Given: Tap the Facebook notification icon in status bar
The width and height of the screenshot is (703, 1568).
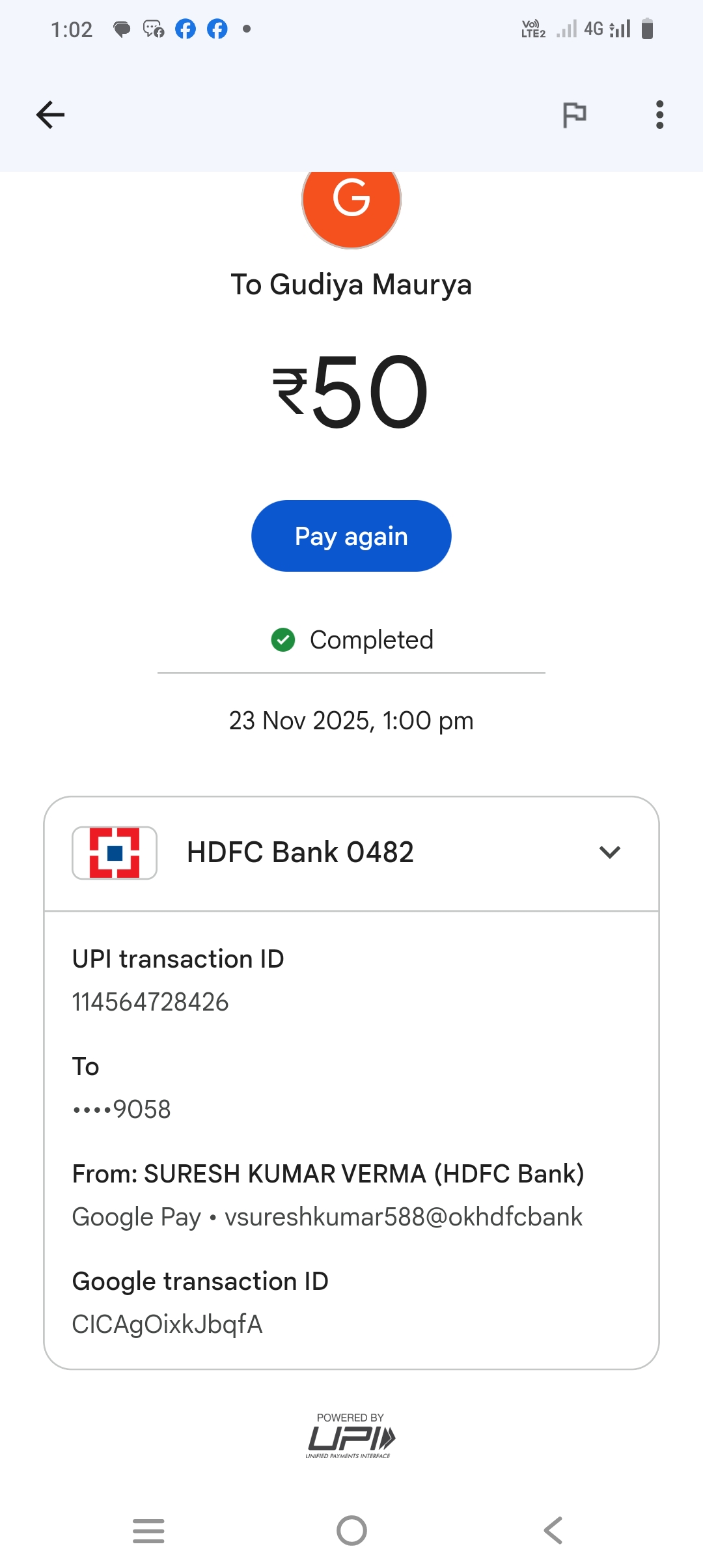Looking at the screenshot, I should (186, 29).
